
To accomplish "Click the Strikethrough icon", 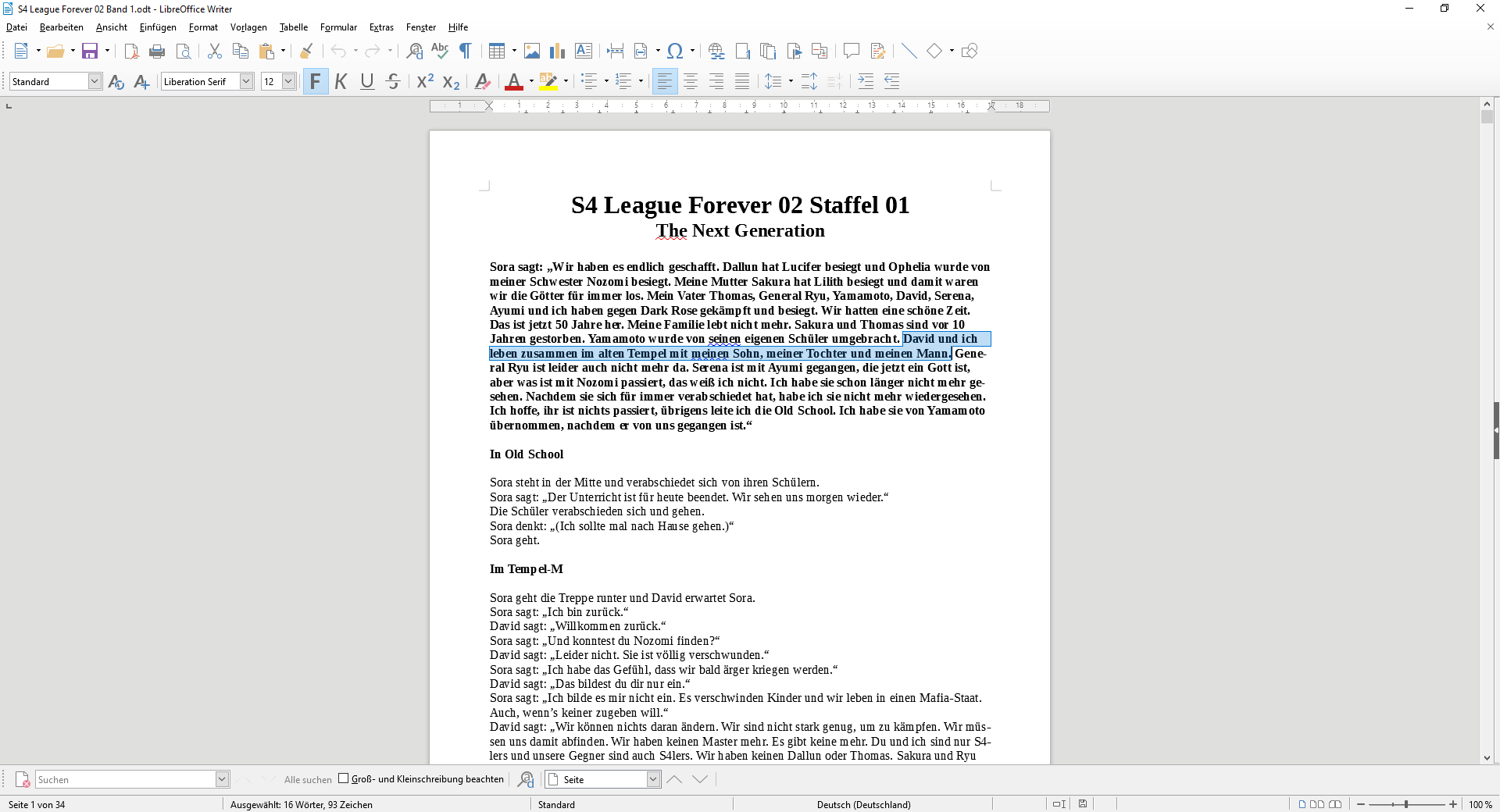I will click(393, 81).
